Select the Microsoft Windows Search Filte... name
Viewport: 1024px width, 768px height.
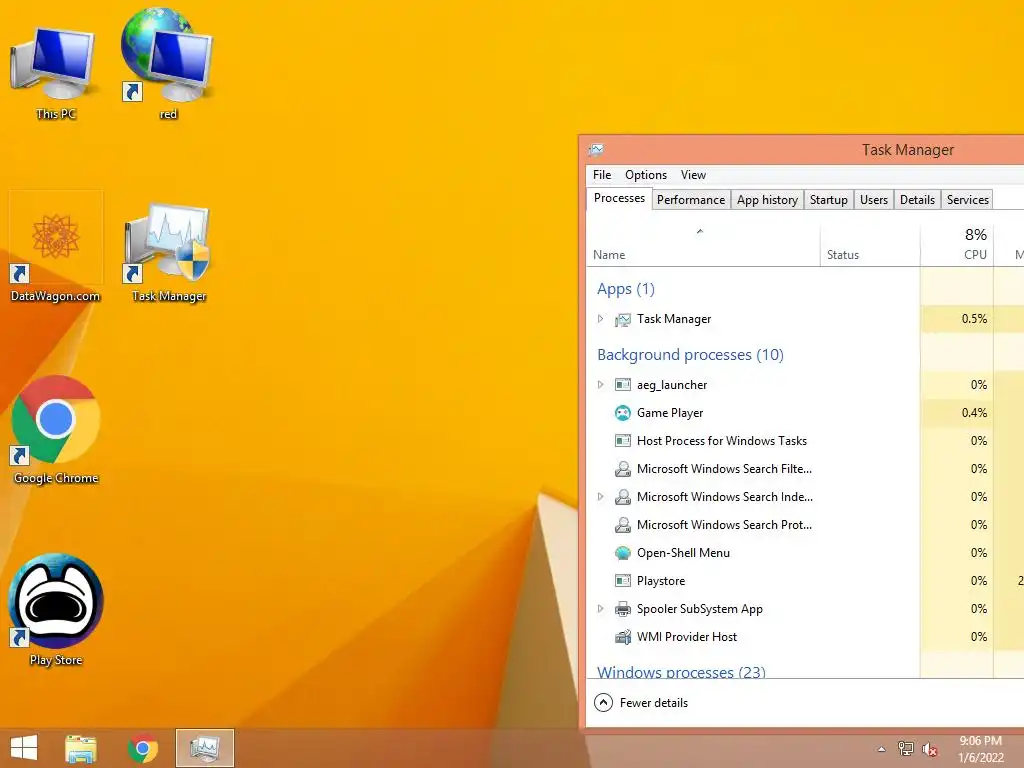click(x=724, y=469)
